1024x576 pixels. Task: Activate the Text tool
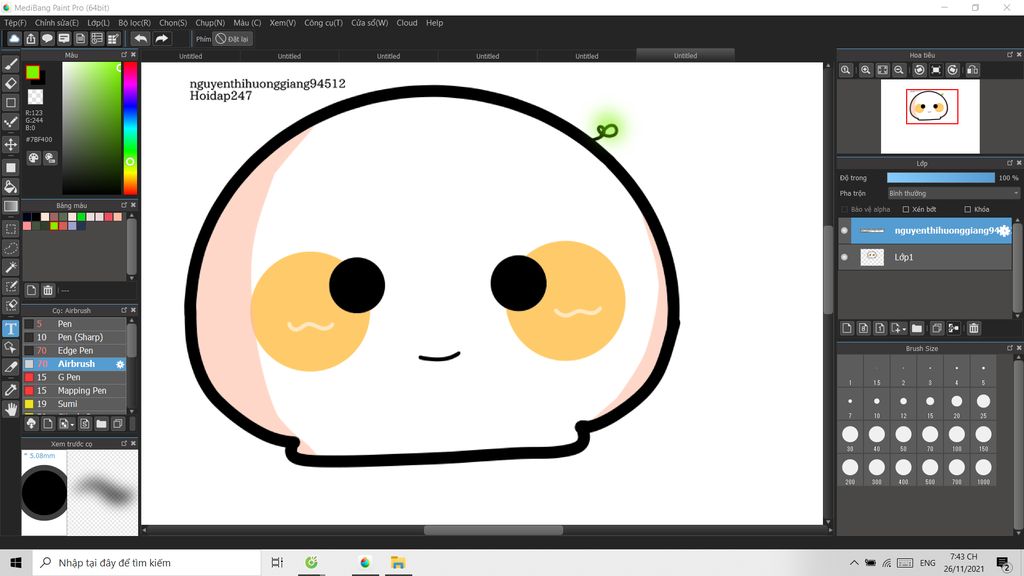coord(10,328)
